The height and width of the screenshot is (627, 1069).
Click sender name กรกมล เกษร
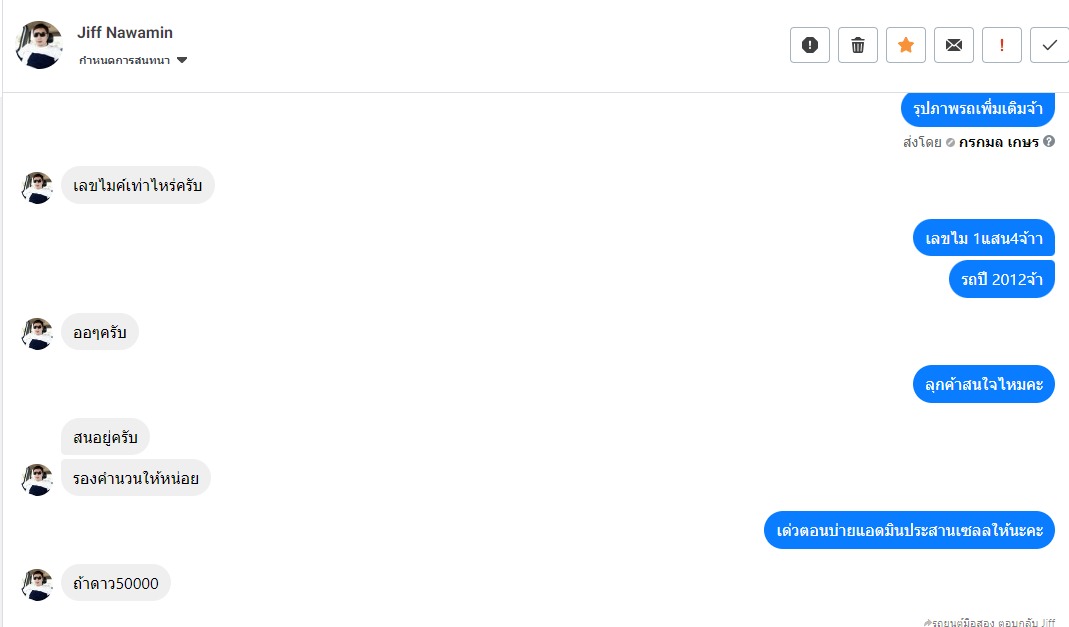pos(998,142)
